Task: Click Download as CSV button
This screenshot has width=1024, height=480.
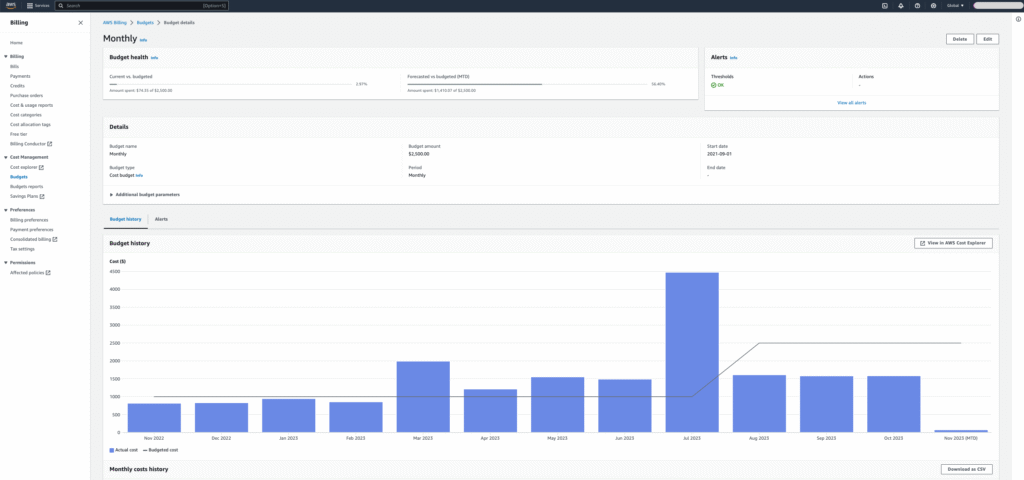Action: point(967,469)
